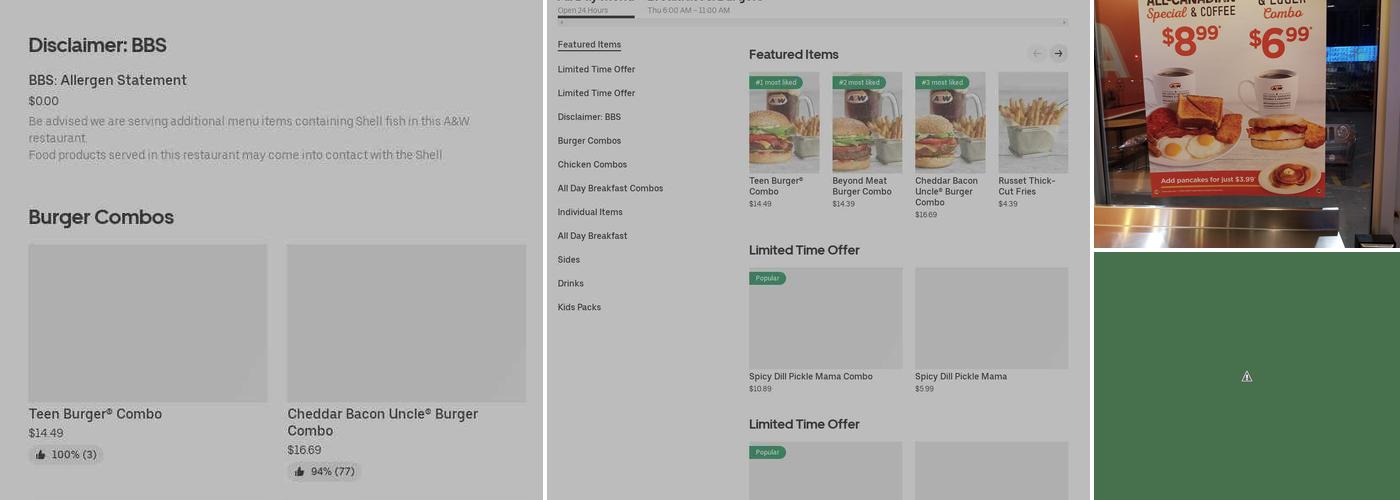The image size is (1400, 500).
Task: Click the next arrow in Featured Items
Action: pos(1058,54)
